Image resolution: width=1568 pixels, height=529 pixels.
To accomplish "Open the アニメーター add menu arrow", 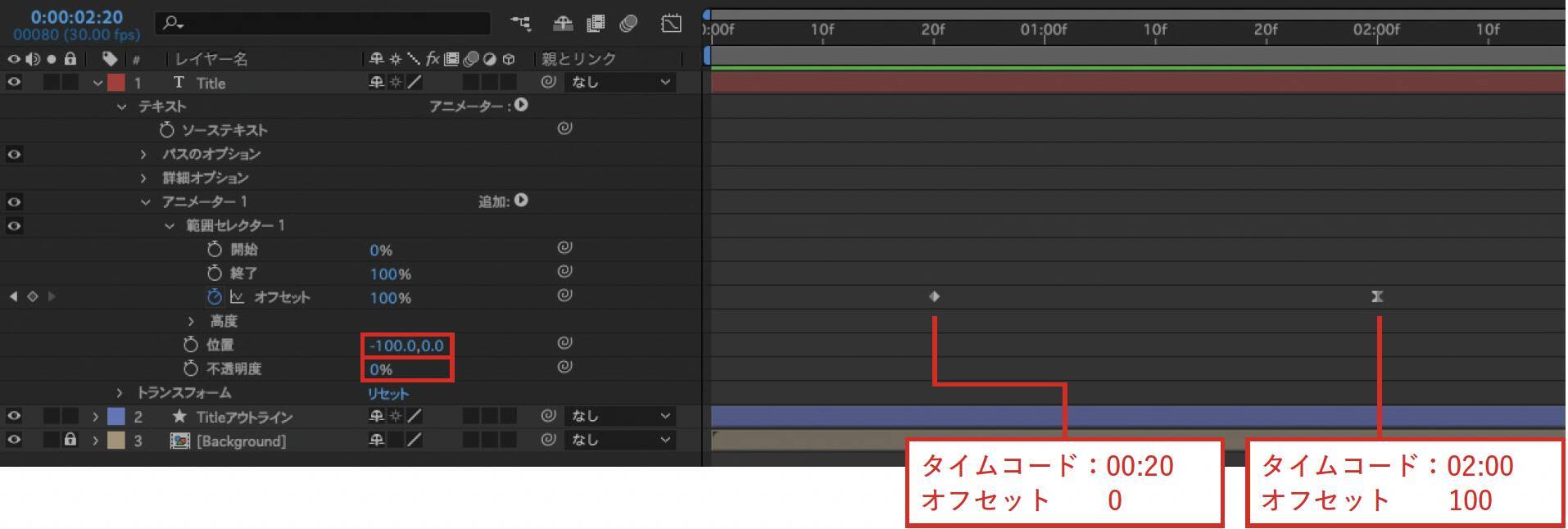I will pyautogui.click(x=521, y=105).
